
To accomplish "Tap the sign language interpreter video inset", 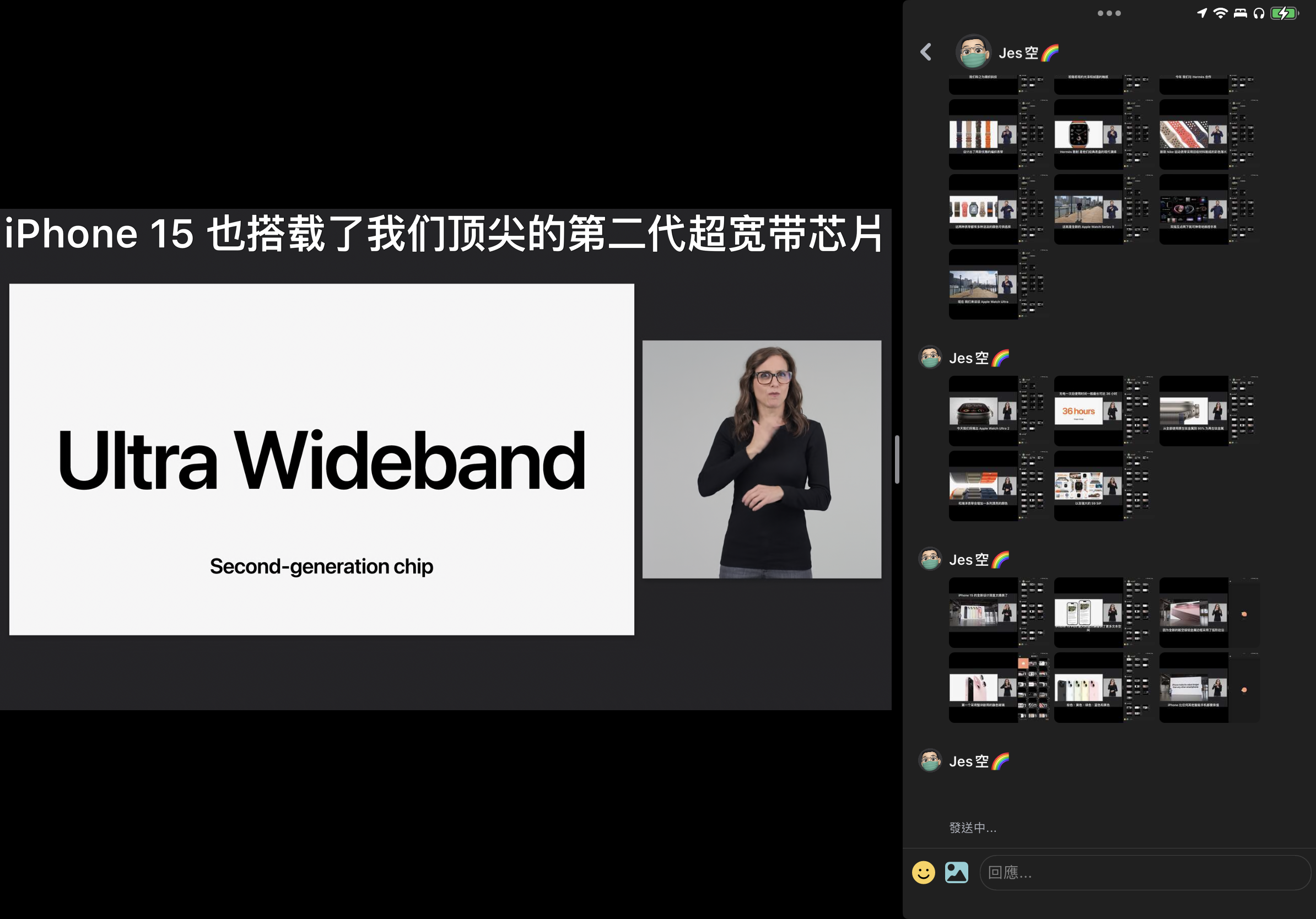I will coord(762,459).
